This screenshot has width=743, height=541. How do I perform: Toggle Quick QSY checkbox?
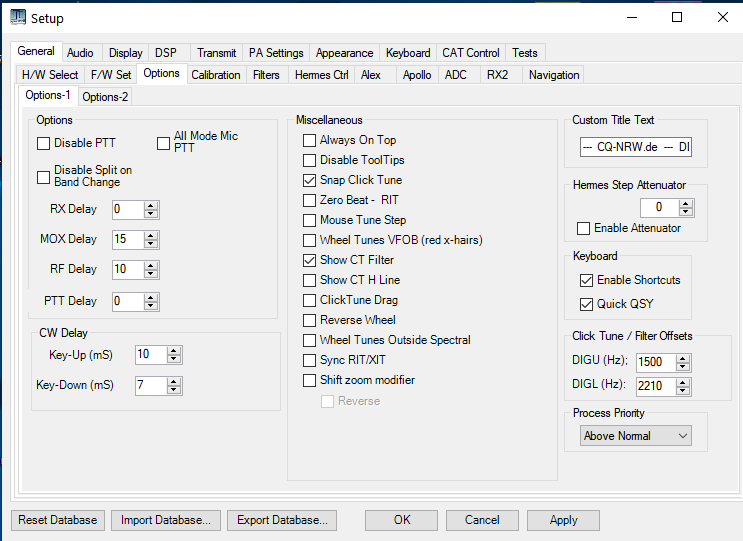(586, 304)
